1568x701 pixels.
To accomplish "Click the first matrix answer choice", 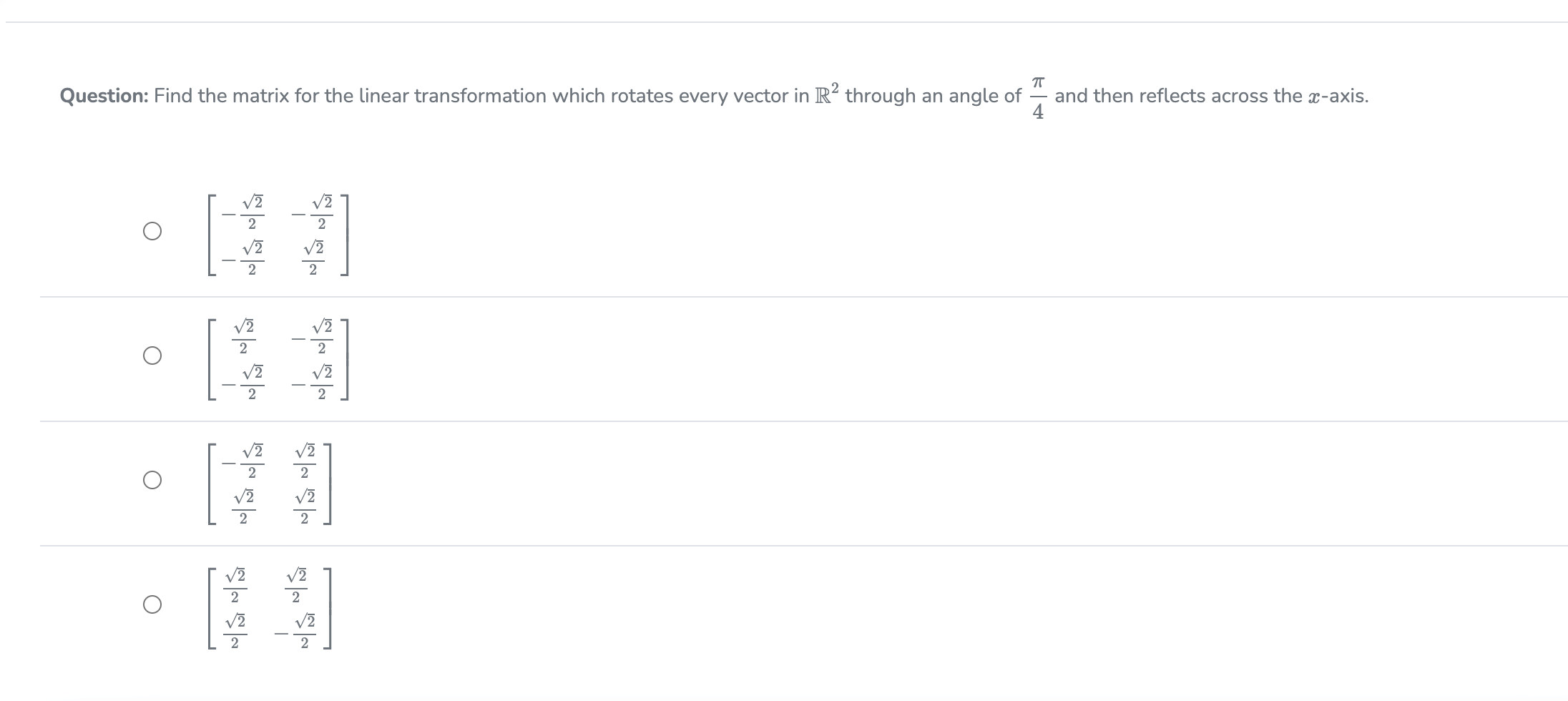I will (x=279, y=234).
